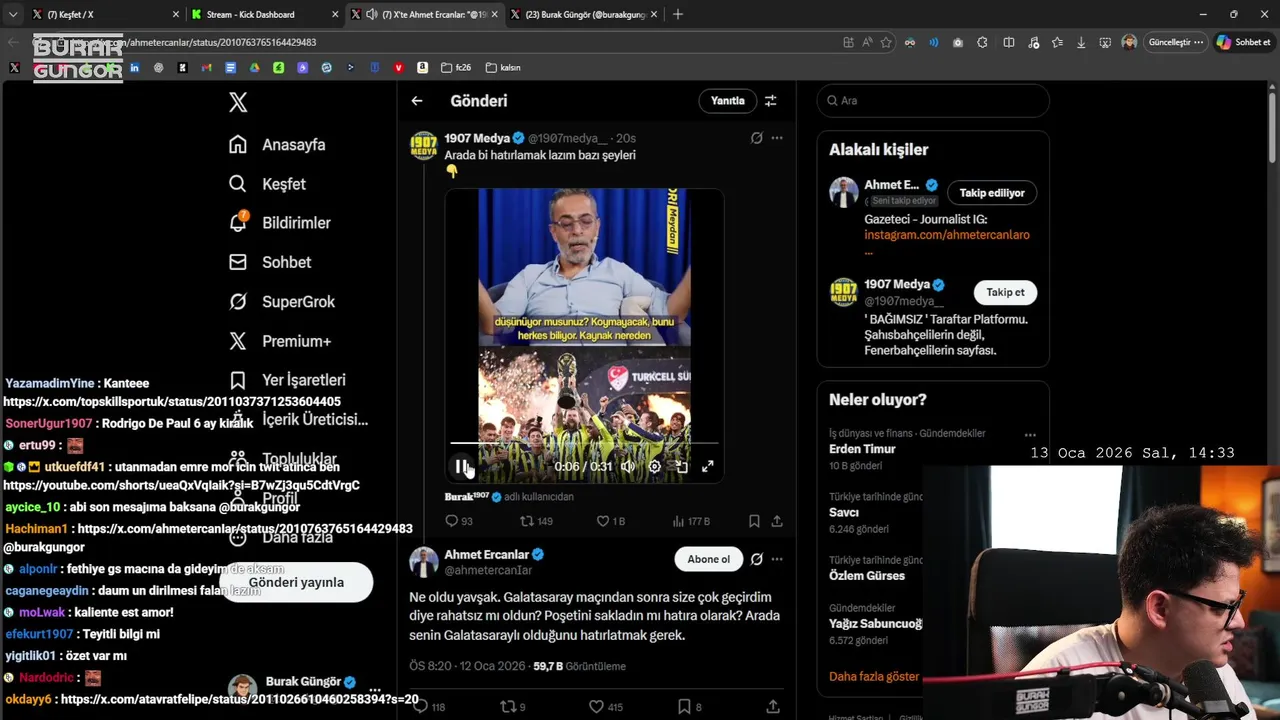This screenshot has width=1280, height=720.
Task: Click the reply icon showing 93
Action: pyautogui.click(x=459, y=521)
